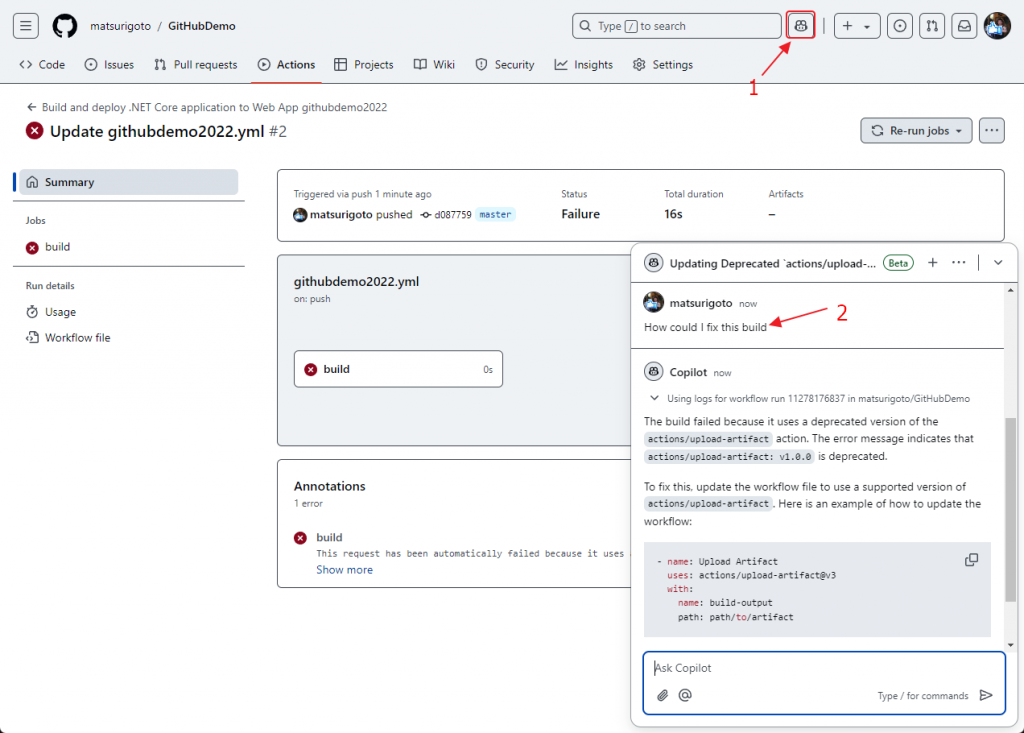Screen dimensions: 1024x733
Task: Open the Wiki tab
Action: pyautogui.click(x=434, y=65)
